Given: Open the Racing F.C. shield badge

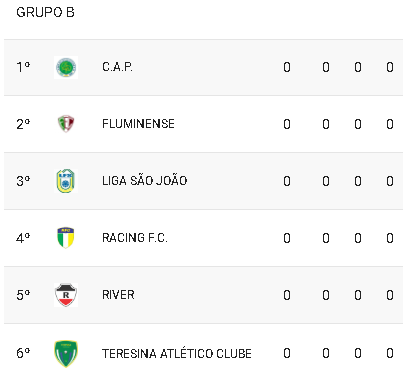Looking at the screenshot, I should pyautogui.click(x=66, y=238).
